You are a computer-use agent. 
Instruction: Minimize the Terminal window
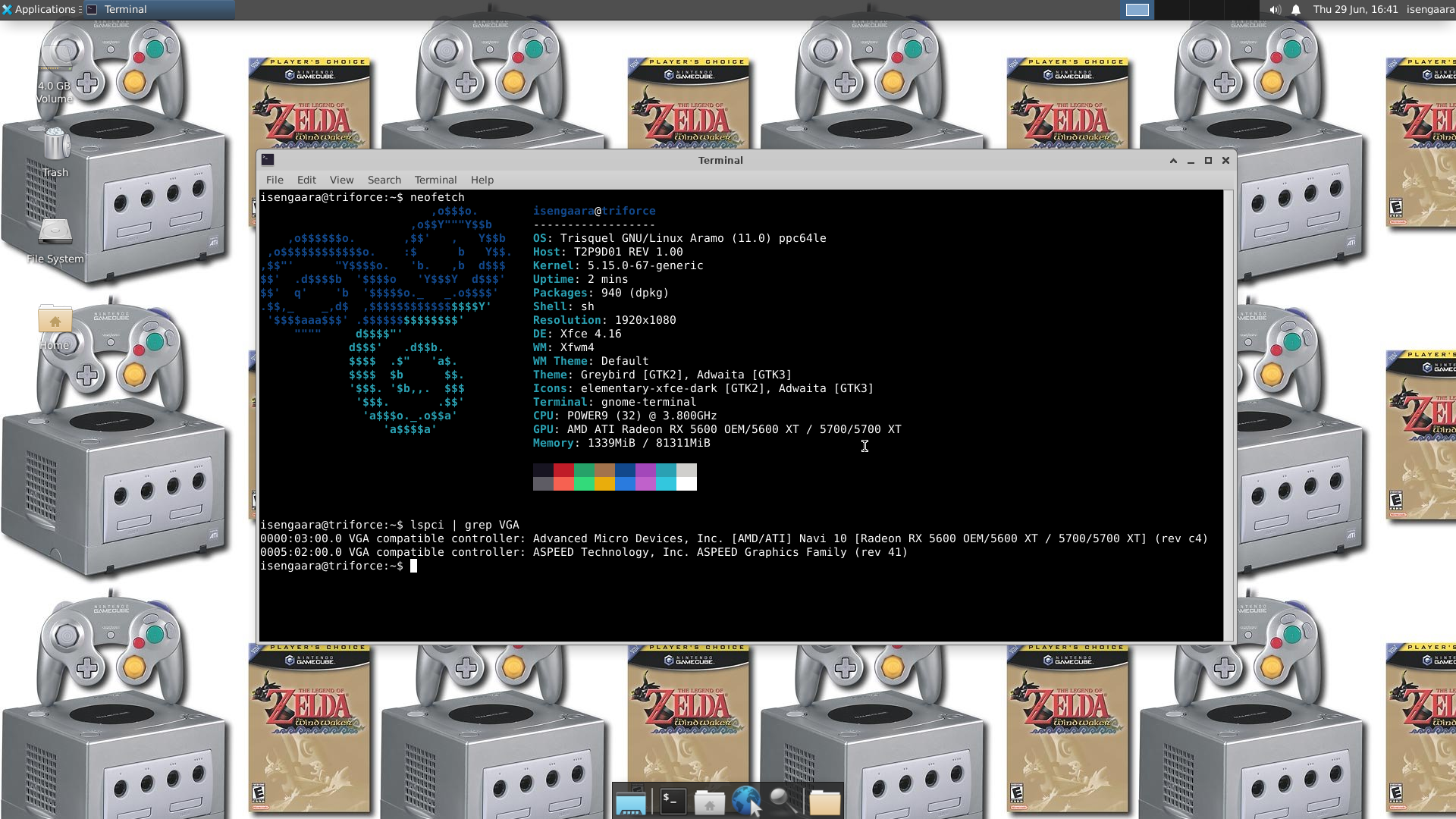(1191, 160)
